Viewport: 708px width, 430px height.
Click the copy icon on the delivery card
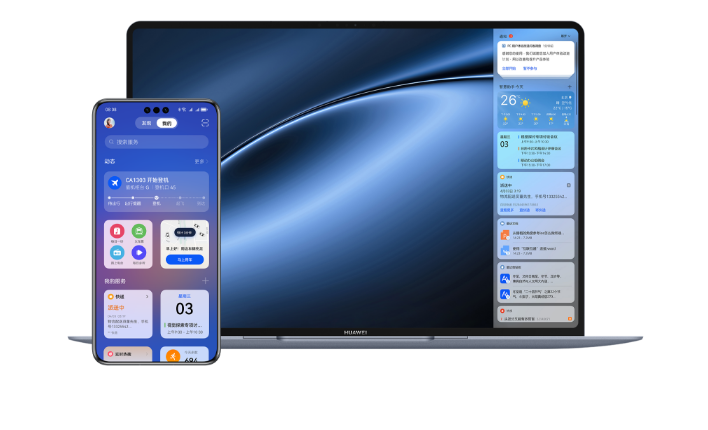tap(568, 185)
